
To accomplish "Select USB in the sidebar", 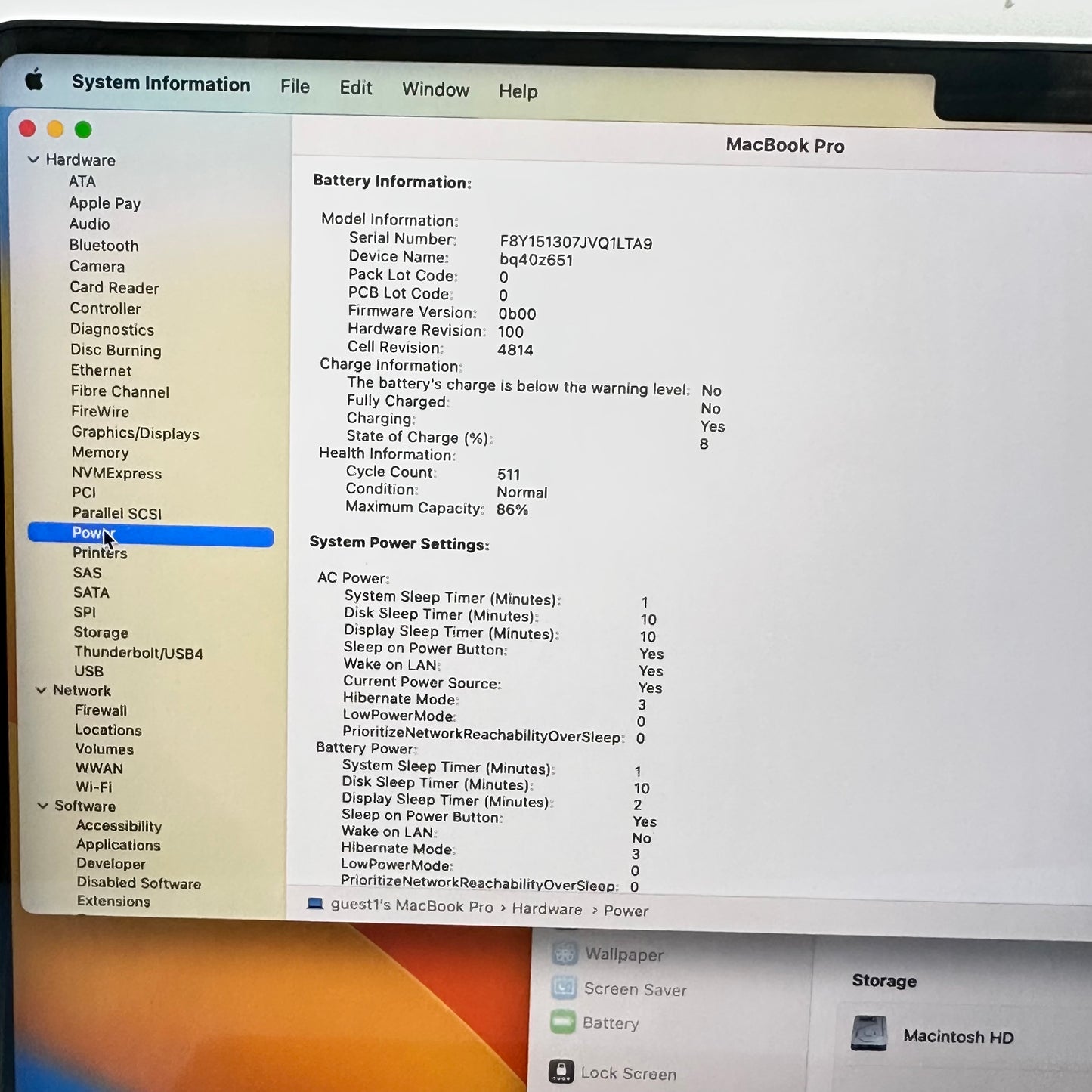I will (x=89, y=671).
